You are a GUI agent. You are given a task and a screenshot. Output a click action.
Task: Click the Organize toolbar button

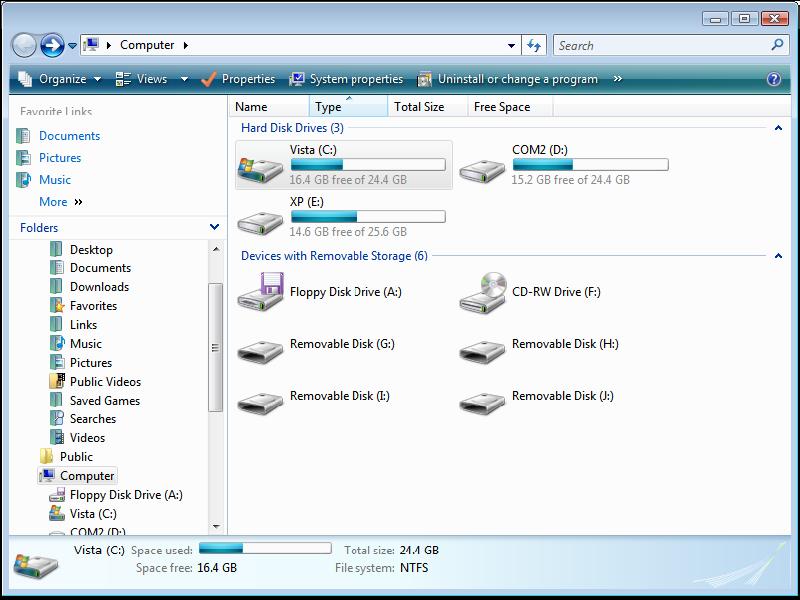point(59,79)
